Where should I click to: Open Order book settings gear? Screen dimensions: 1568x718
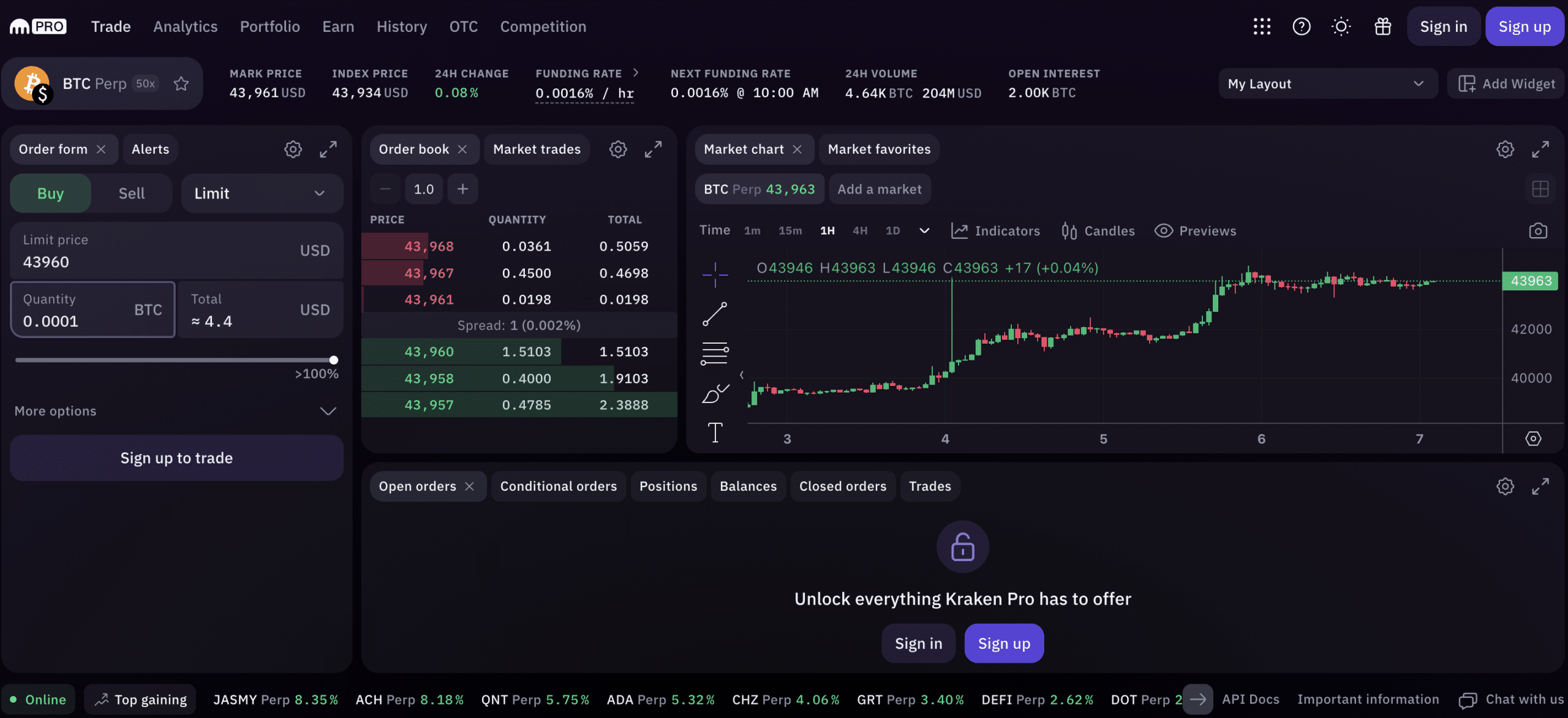[x=618, y=149]
